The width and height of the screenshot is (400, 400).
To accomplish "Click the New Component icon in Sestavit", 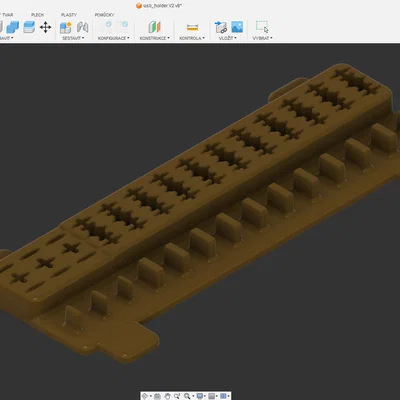I will [66, 27].
